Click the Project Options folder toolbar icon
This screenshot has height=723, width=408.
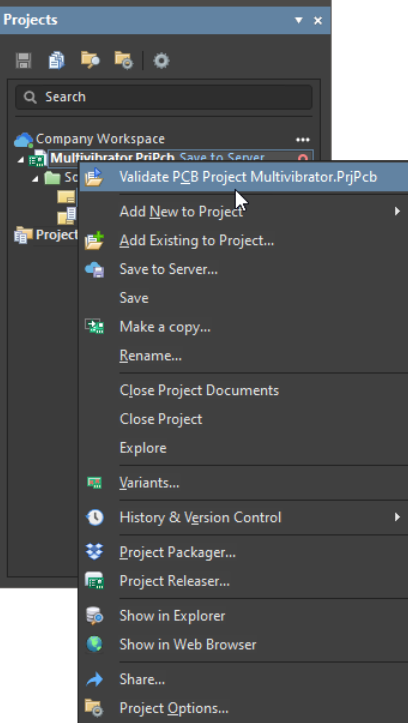124,60
